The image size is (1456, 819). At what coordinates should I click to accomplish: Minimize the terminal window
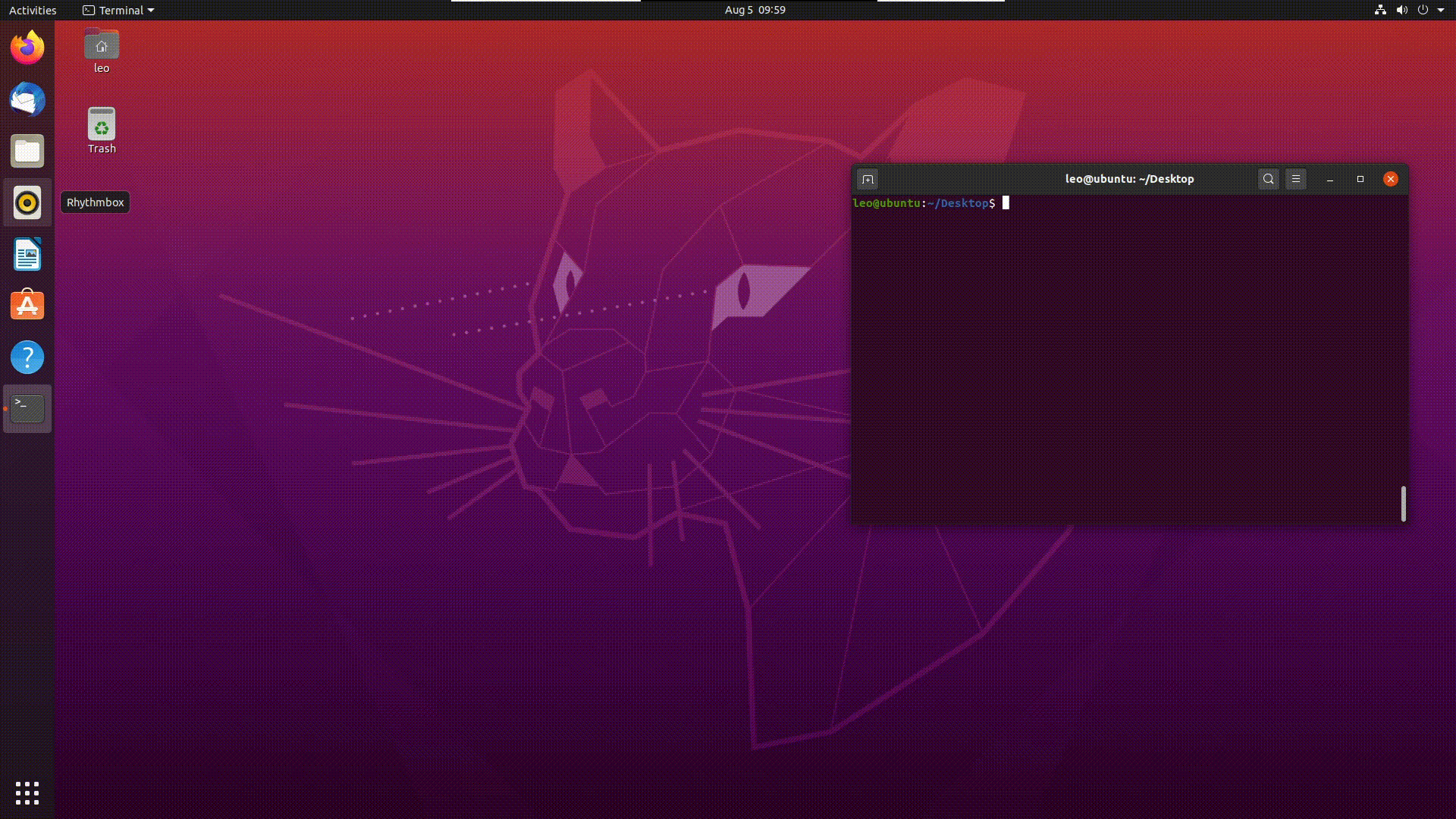click(x=1330, y=179)
